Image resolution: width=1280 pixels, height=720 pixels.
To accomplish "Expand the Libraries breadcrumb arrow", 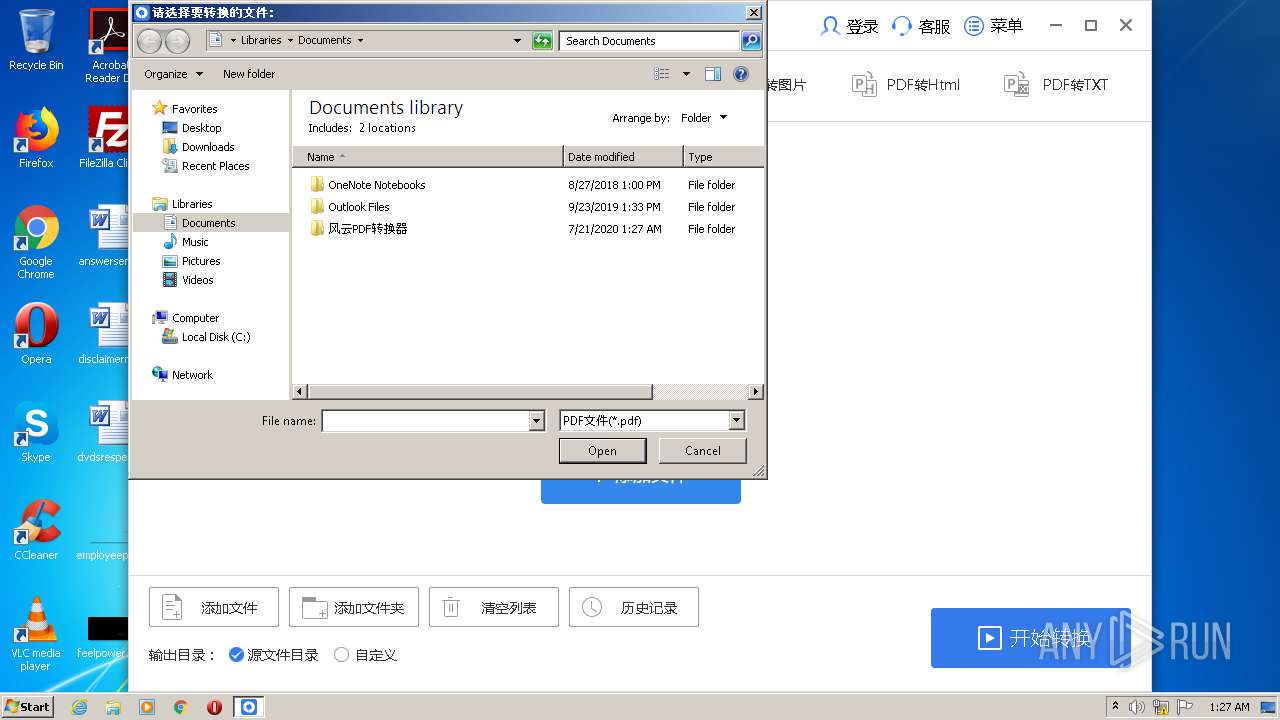I will tap(290, 41).
